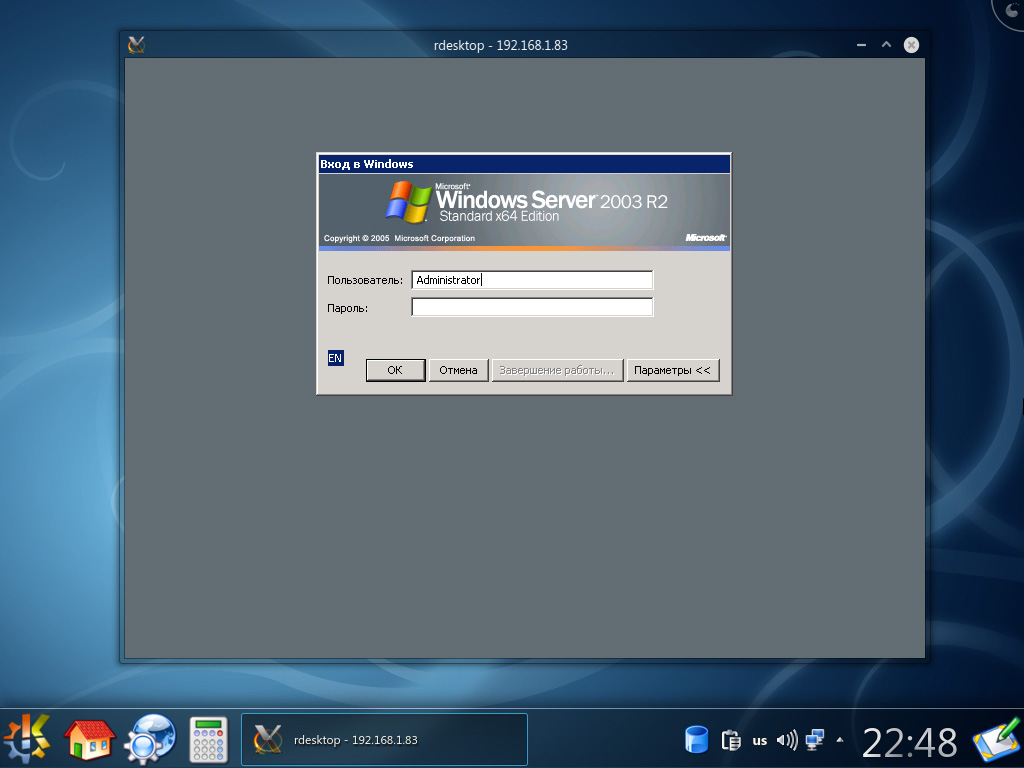
Task: Select rdesktop task in the taskbar
Action: 384,740
